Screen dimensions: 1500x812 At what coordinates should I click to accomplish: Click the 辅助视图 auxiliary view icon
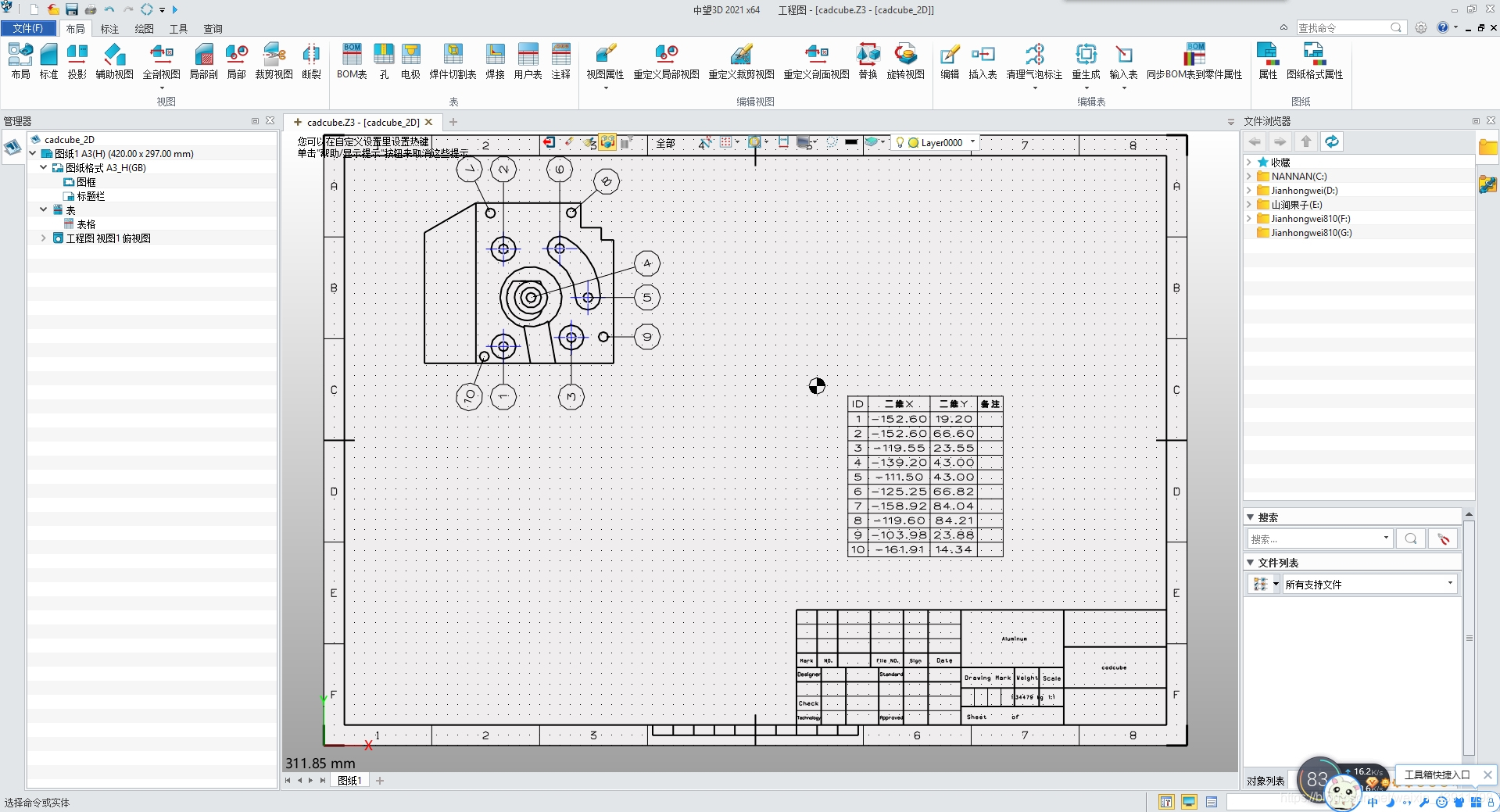click(x=114, y=61)
